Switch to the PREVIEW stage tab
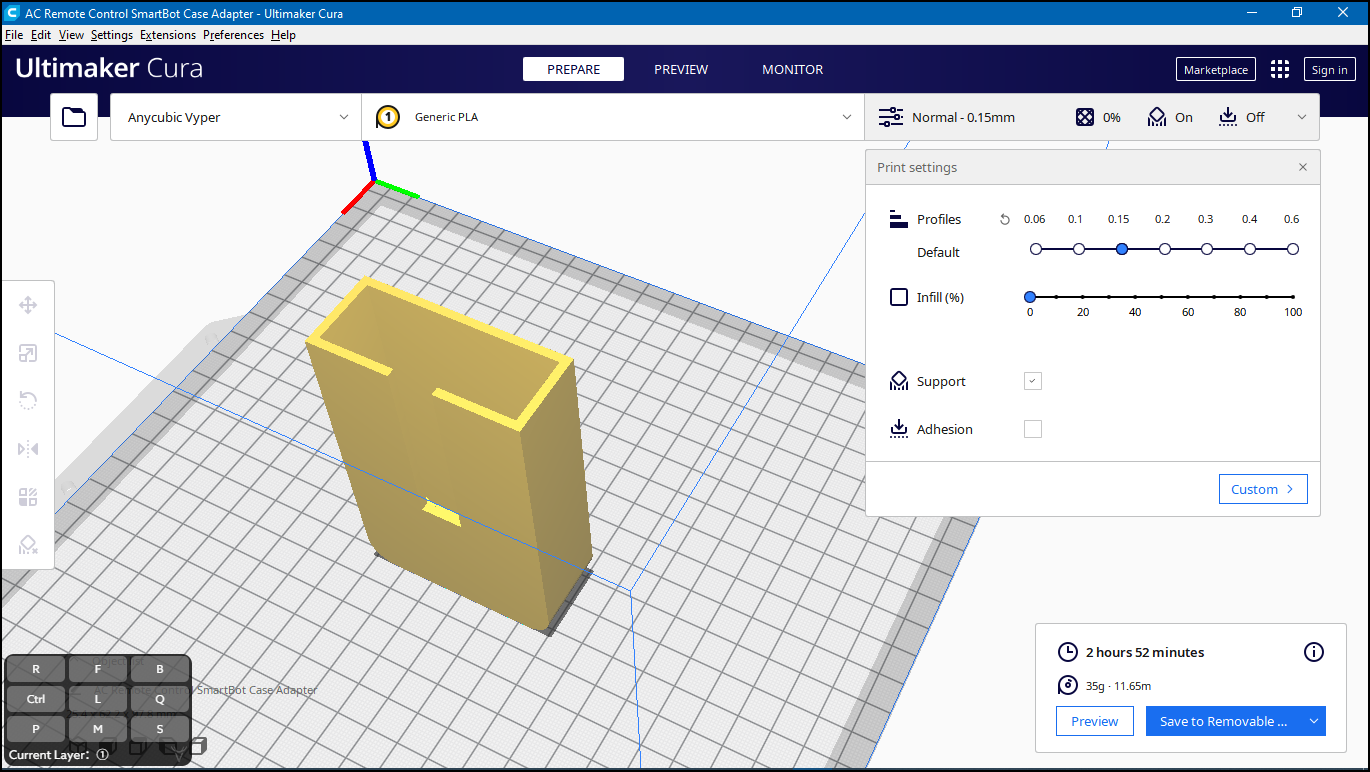1370x772 pixels. click(681, 69)
